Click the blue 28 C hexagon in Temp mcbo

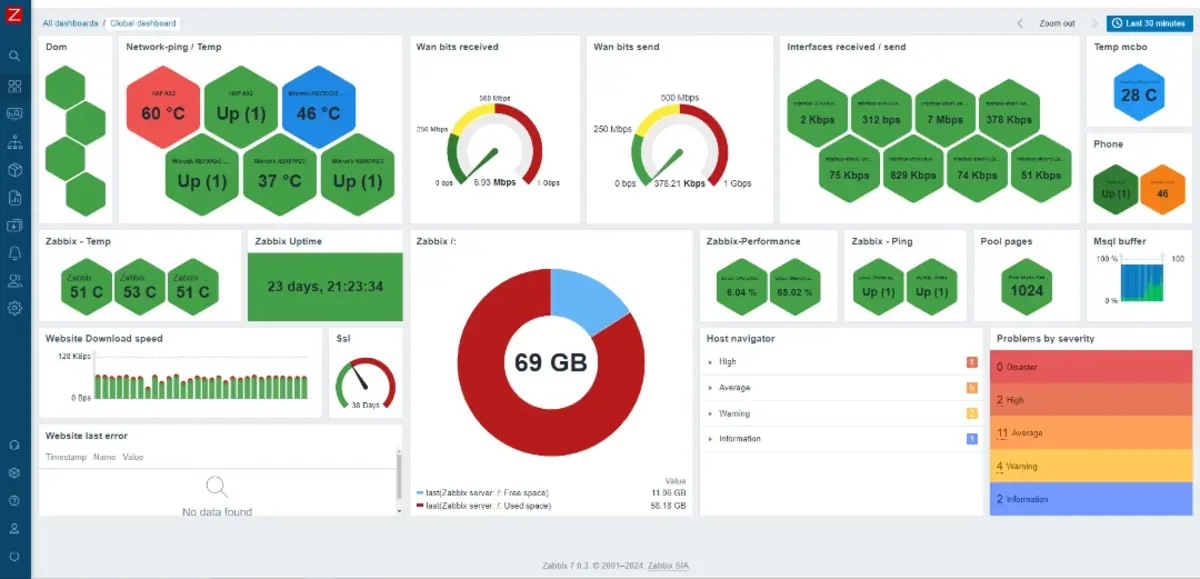pos(1138,92)
